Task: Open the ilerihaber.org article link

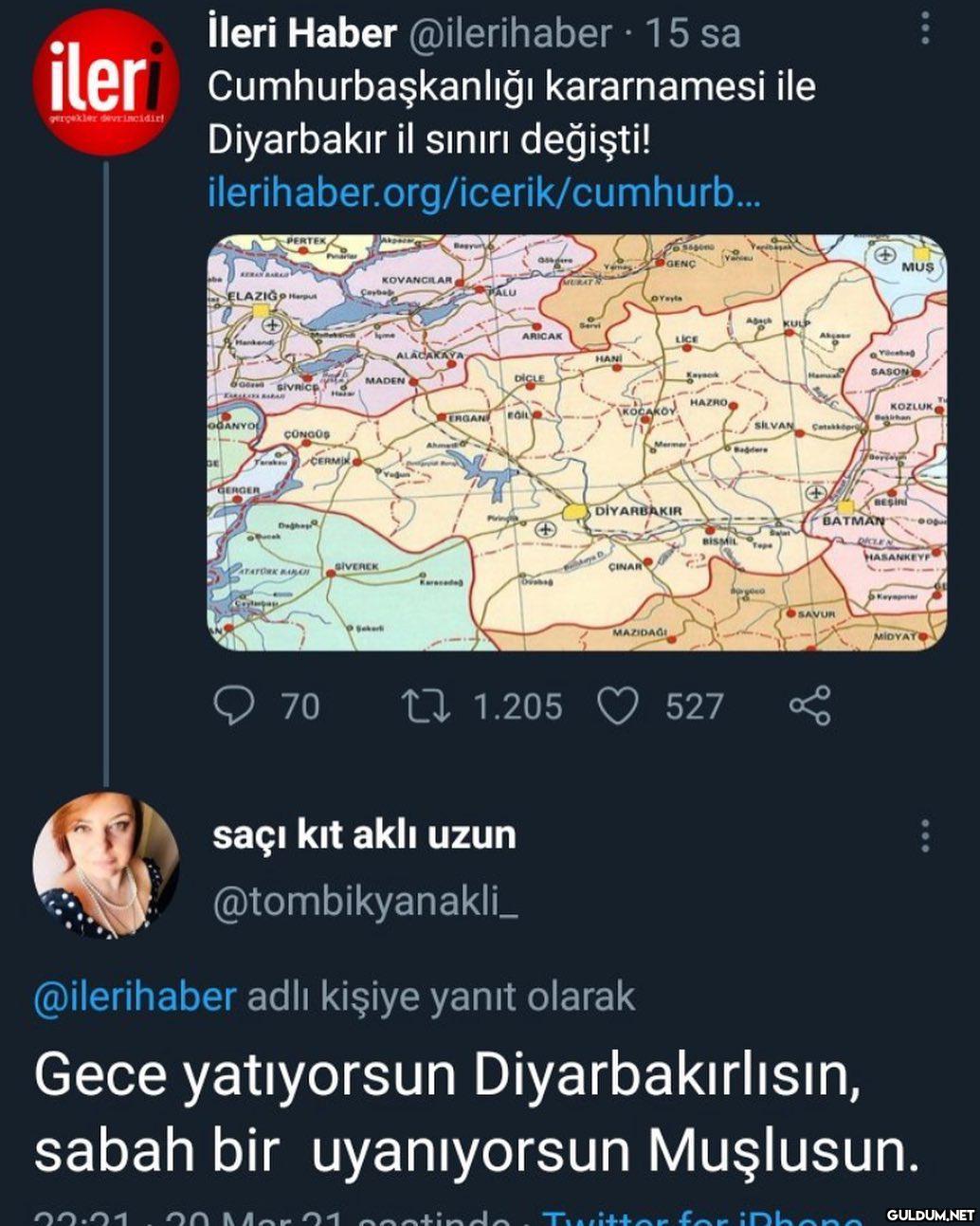Action: [x=483, y=192]
